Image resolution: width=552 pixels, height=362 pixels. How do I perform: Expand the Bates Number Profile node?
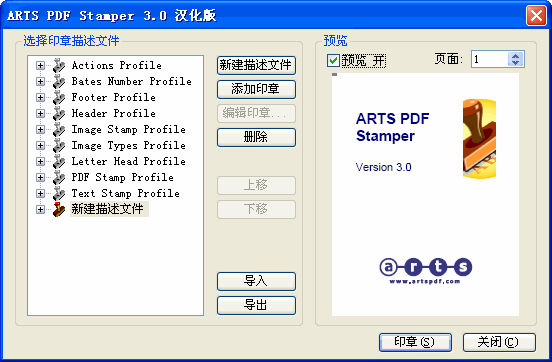pos(40,81)
